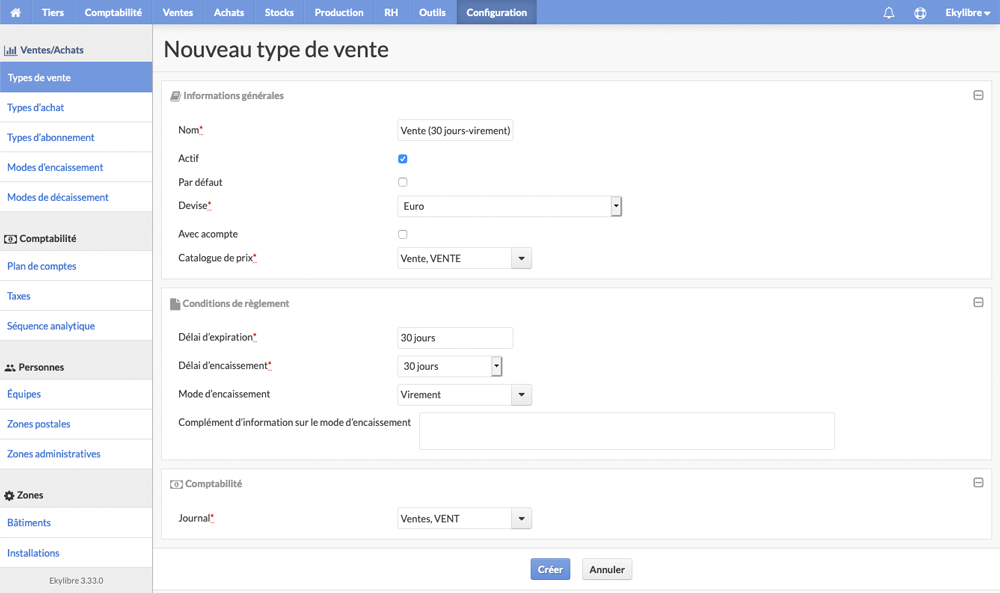Open the Comptabilité top menu

click(x=113, y=12)
